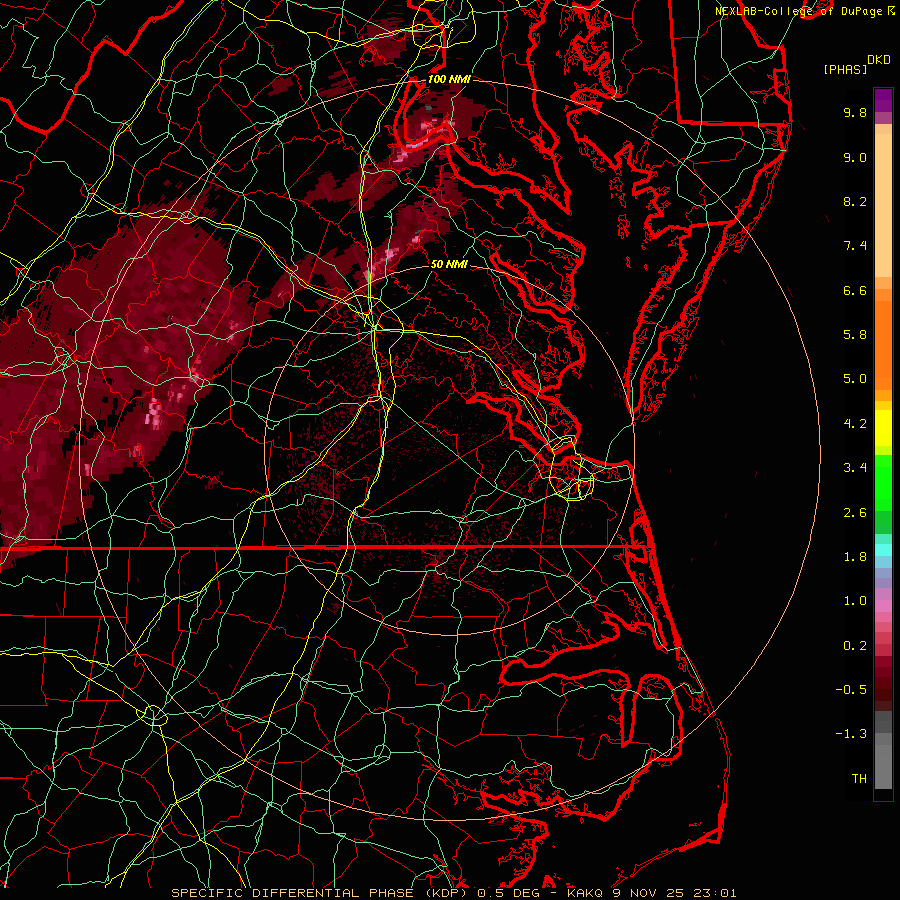The height and width of the screenshot is (900, 900).
Task: Click the 5.8 scale label
Action: click(855, 335)
